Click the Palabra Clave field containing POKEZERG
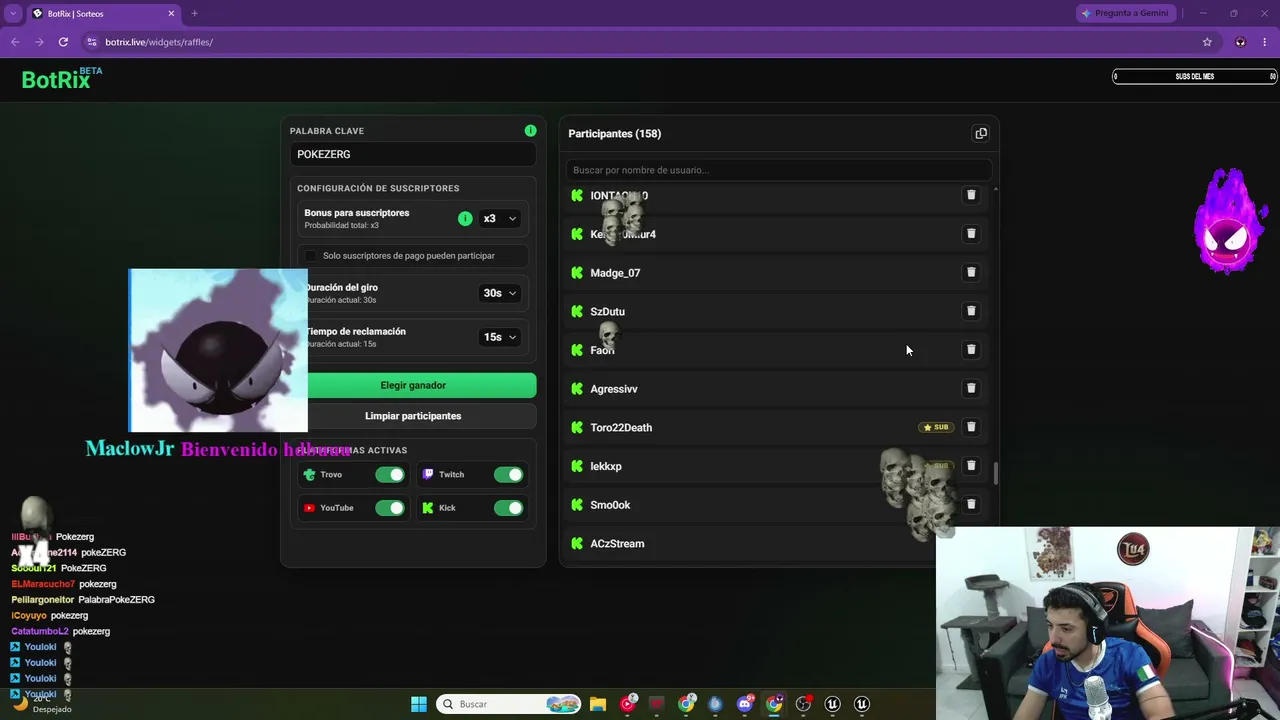The width and height of the screenshot is (1280, 720). [413, 154]
